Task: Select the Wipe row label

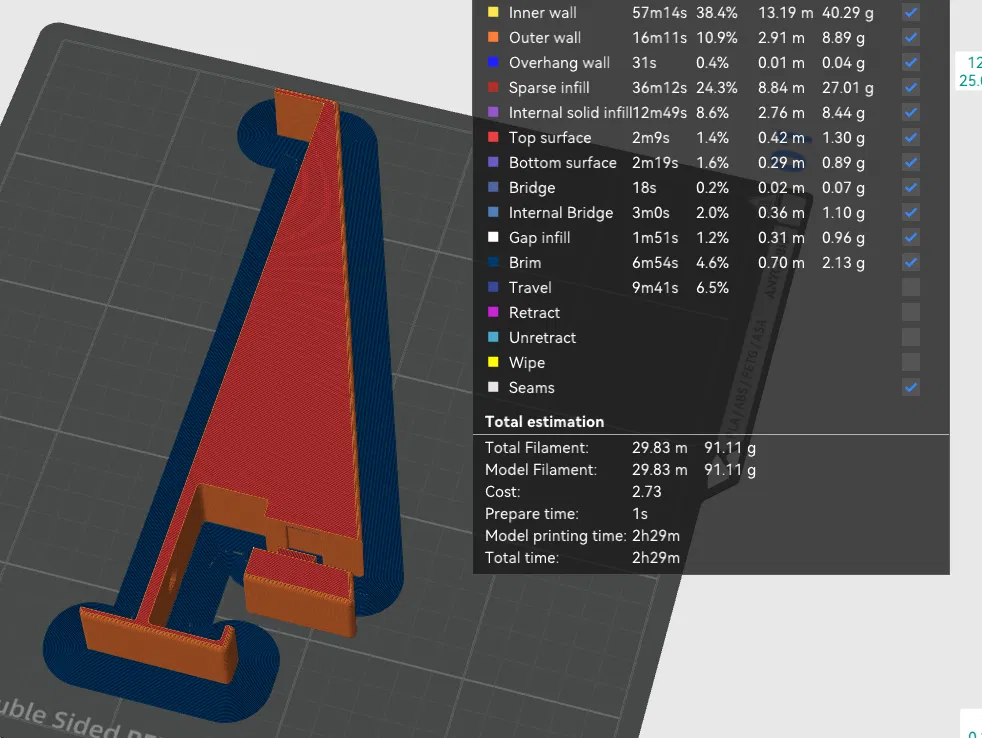Action: pyautogui.click(x=527, y=363)
